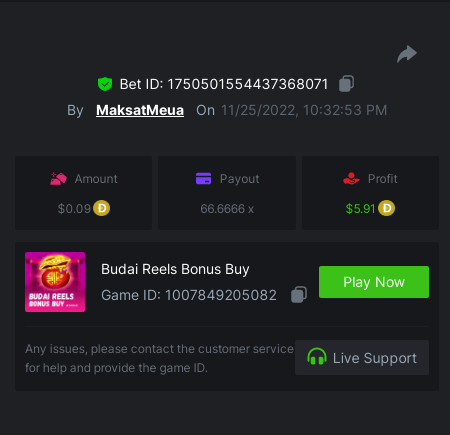
Task: Click the share arrow icon
Action: [x=407, y=54]
